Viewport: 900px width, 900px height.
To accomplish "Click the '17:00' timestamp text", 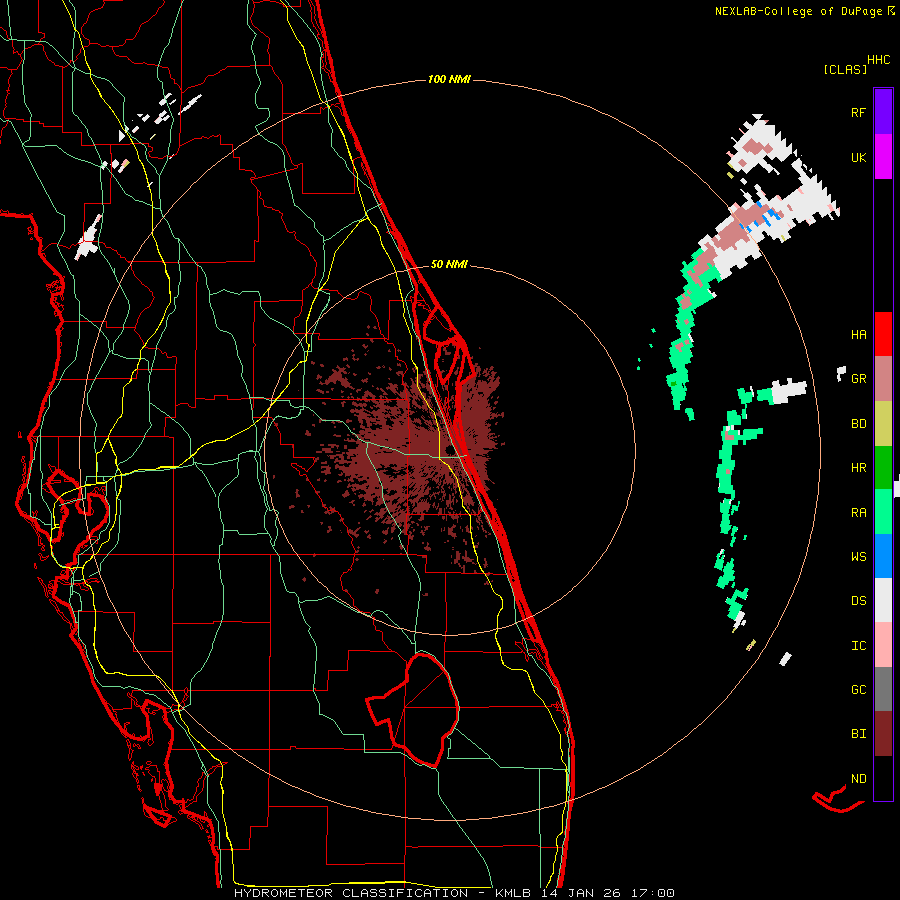I will (651, 893).
